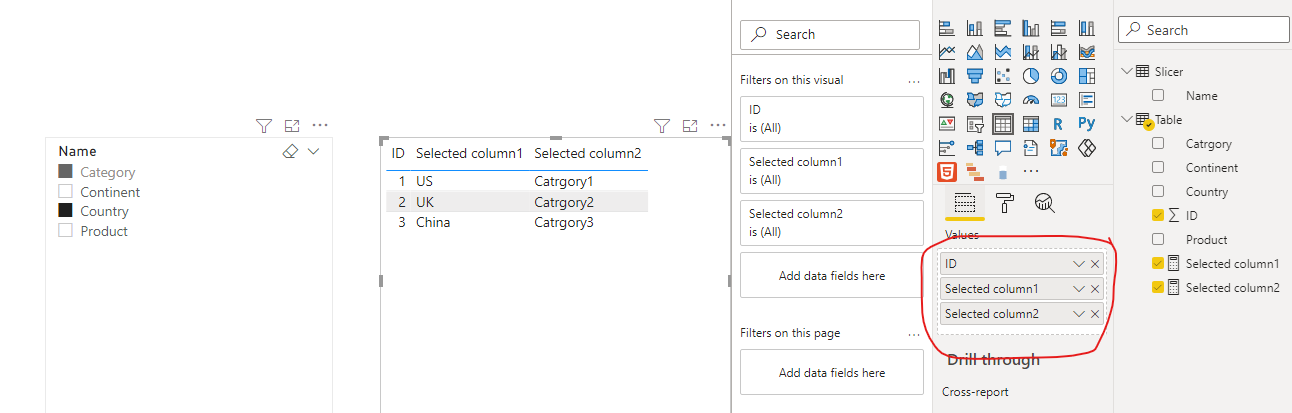Select the area chart visual
Image resolution: width=1292 pixels, height=413 pixels.
(x=975, y=52)
